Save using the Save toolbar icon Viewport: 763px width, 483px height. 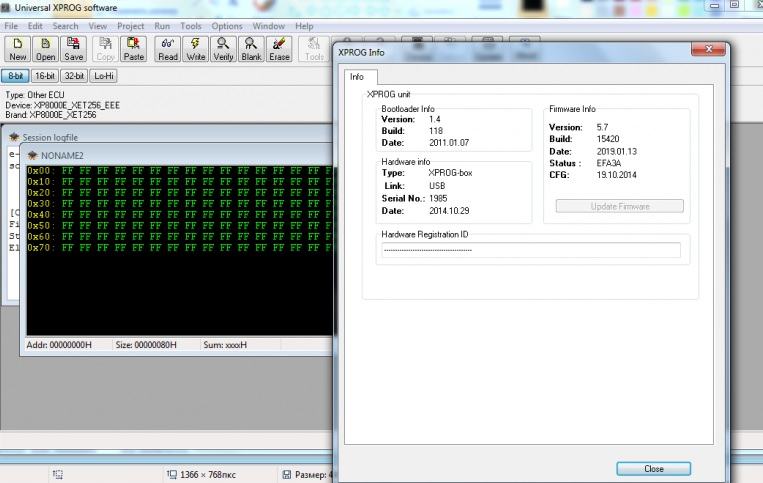click(74, 49)
